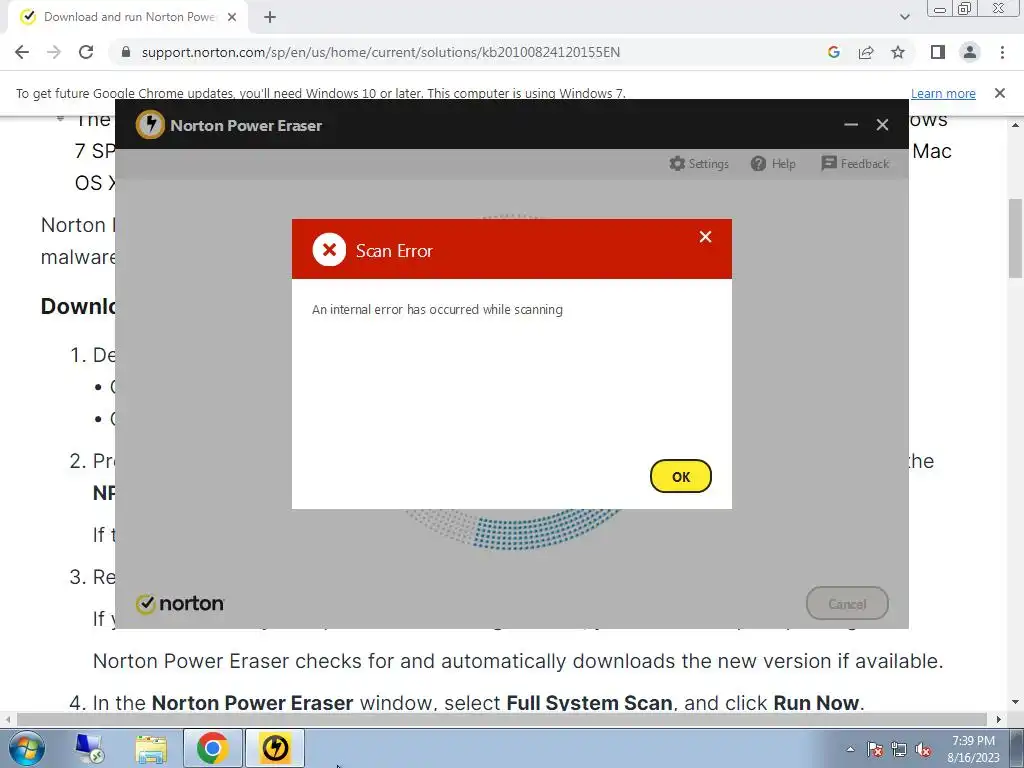Click Learn more link in update bar

pos(943,93)
